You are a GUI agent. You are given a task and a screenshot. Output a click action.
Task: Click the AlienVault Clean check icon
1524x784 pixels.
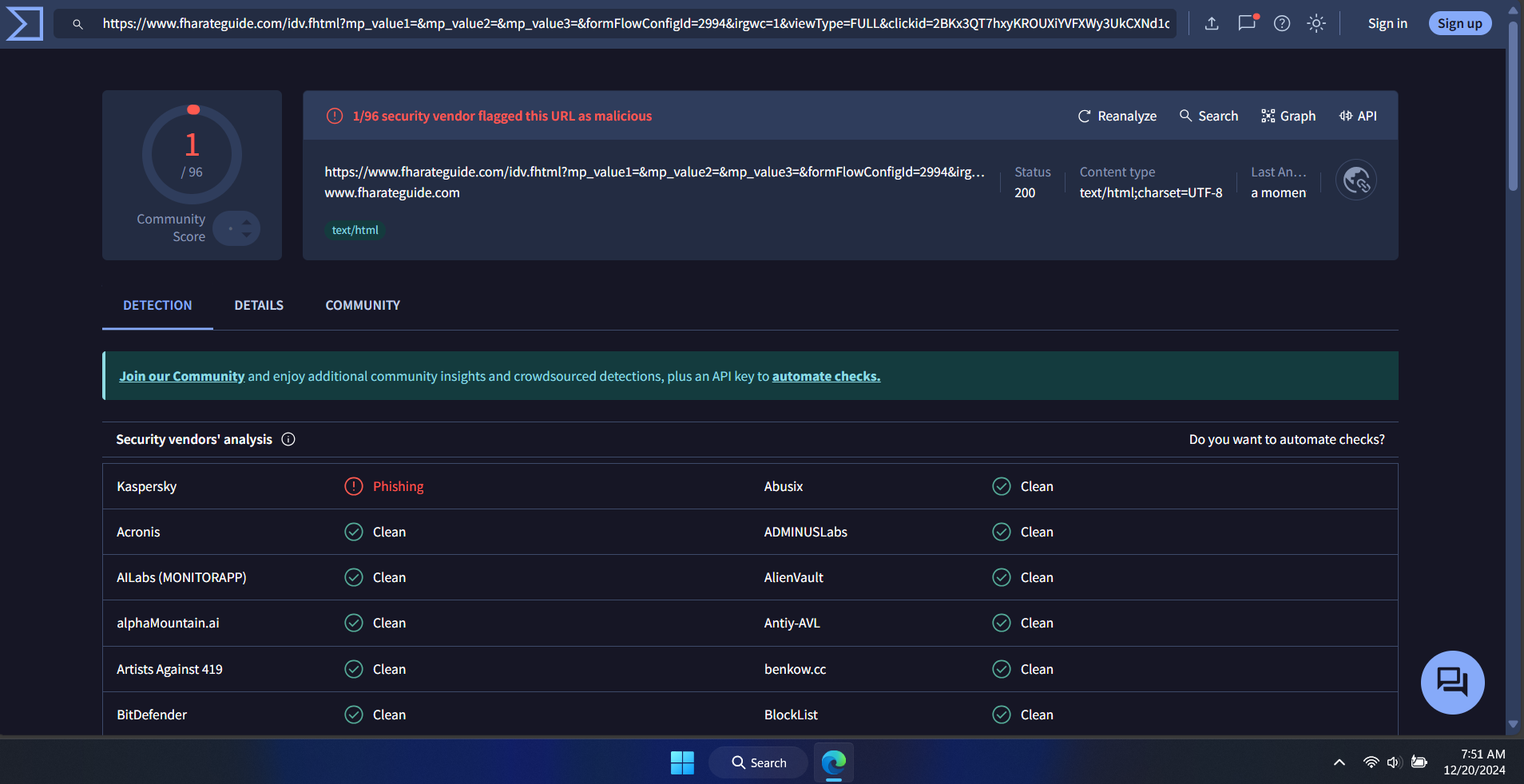point(1001,577)
